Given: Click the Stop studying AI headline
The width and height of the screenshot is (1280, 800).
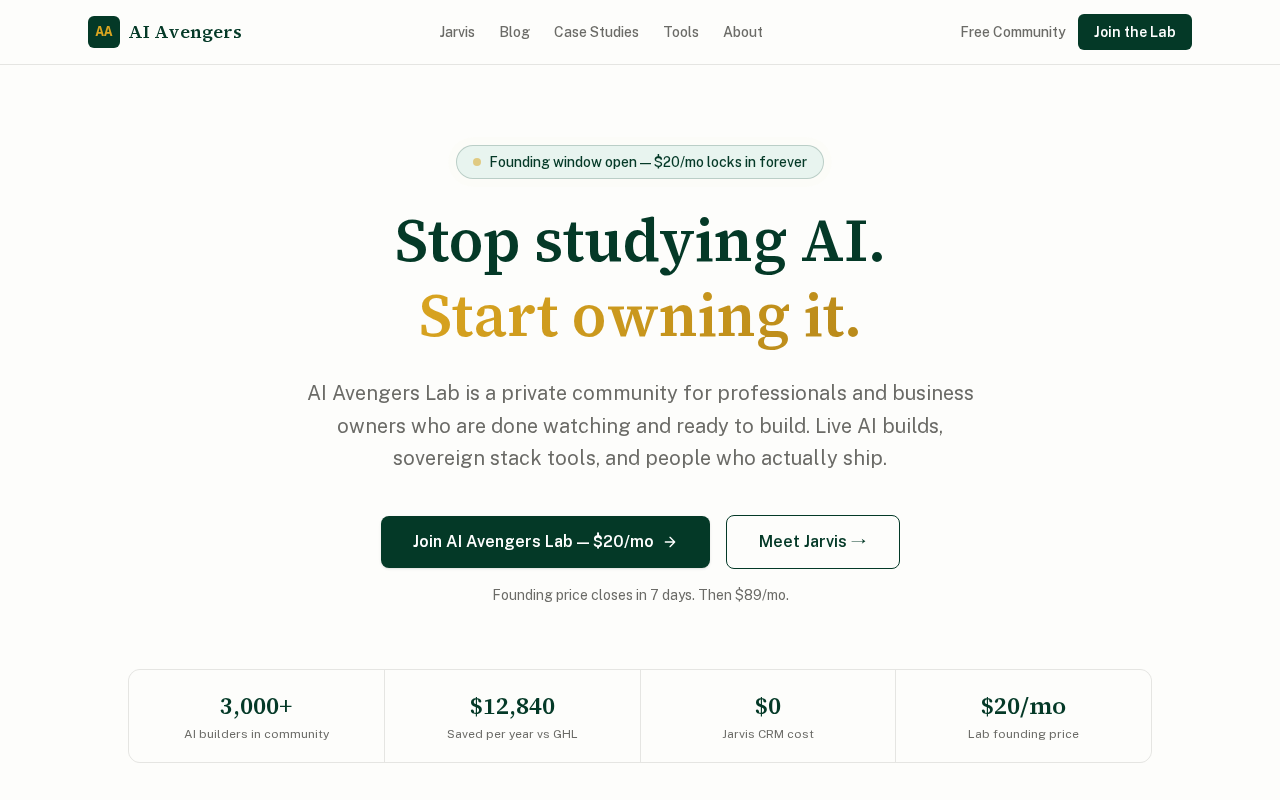Looking at the screenshot, I should click(x=640, y=241).
